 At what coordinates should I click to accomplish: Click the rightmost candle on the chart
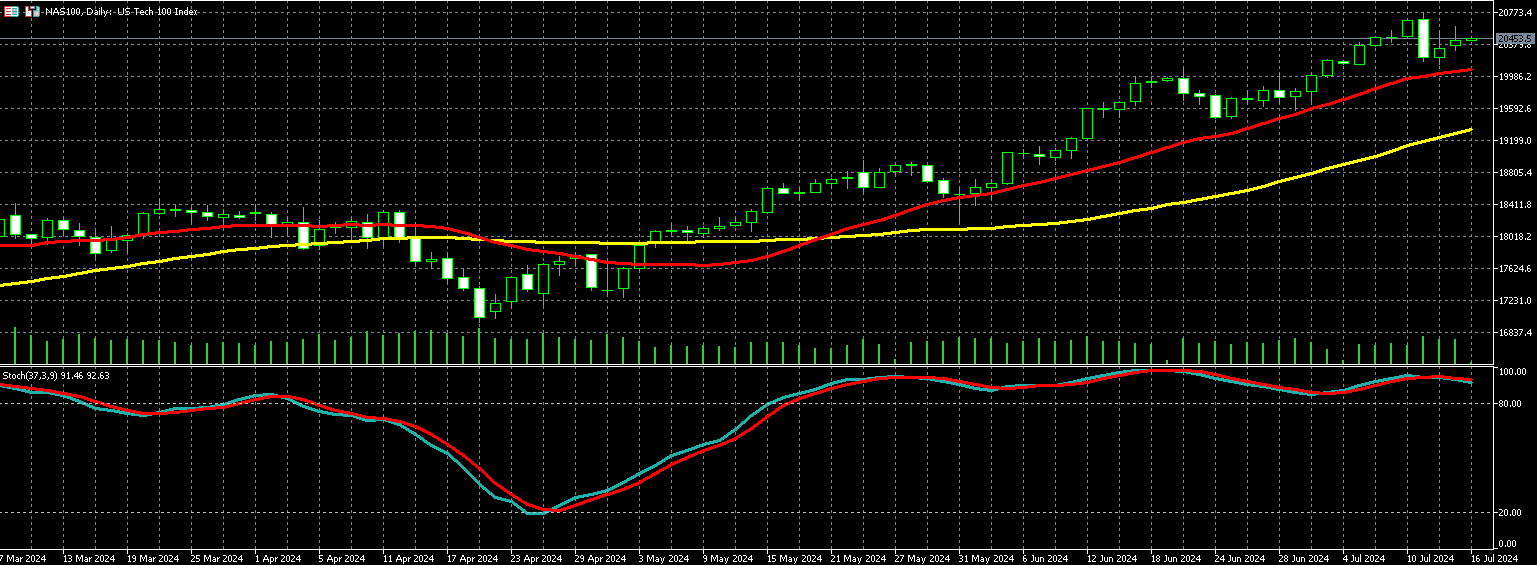(x=1471, y=40)
